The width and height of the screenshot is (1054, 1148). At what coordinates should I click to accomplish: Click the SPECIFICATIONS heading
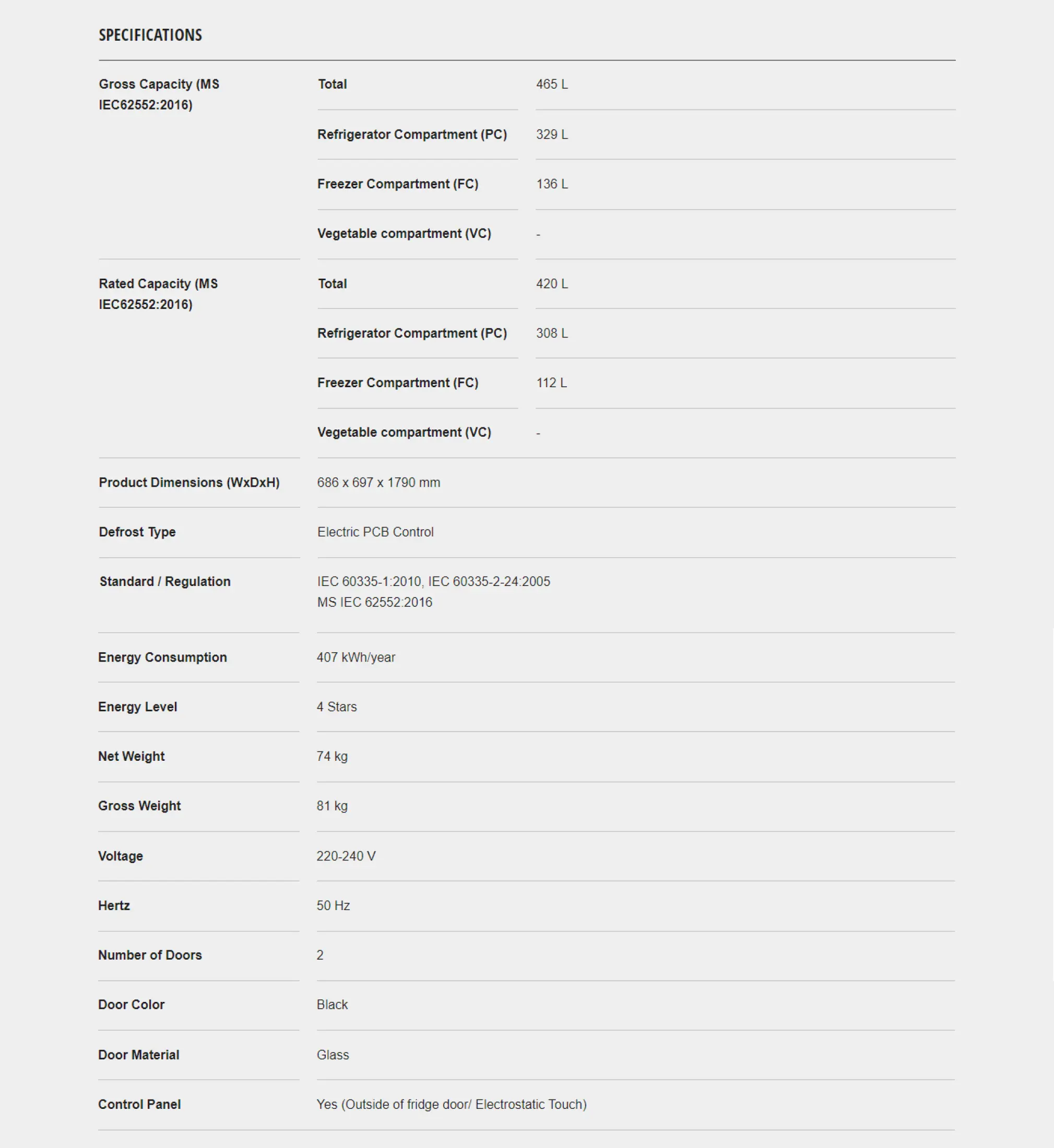(x=150, y=35)
